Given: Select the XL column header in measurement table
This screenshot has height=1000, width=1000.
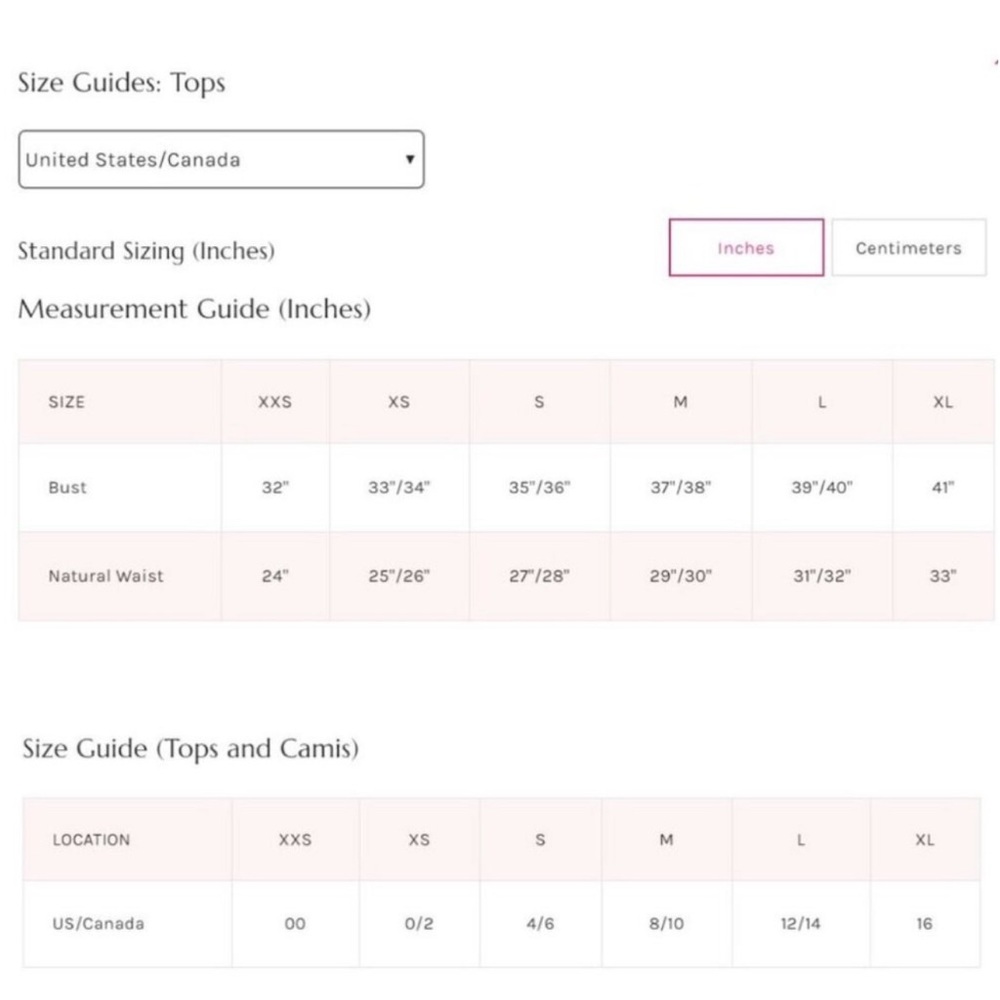Looking at the screenshot, I should click(943, 402).
